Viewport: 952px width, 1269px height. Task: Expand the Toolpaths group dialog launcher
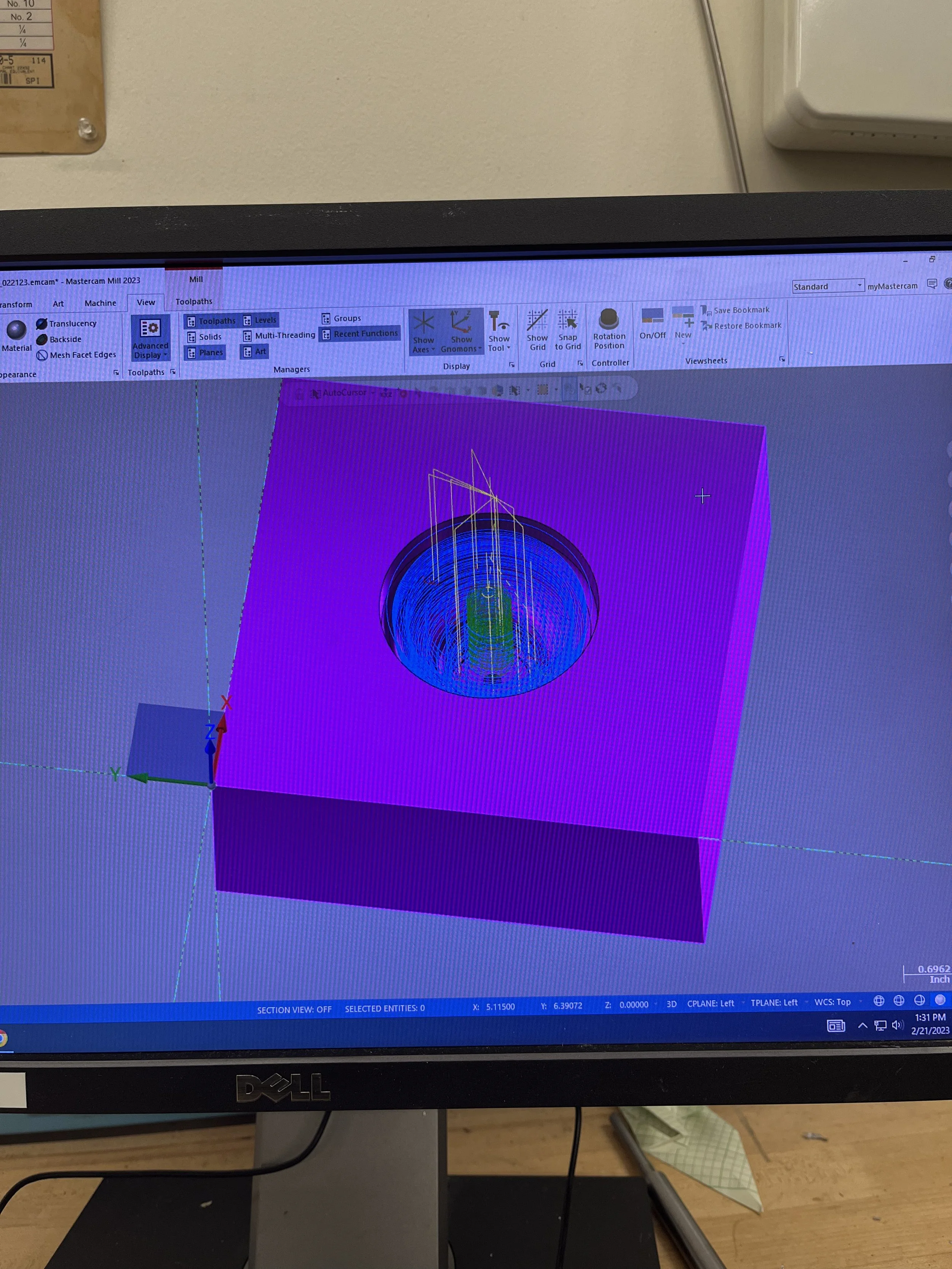173,372
